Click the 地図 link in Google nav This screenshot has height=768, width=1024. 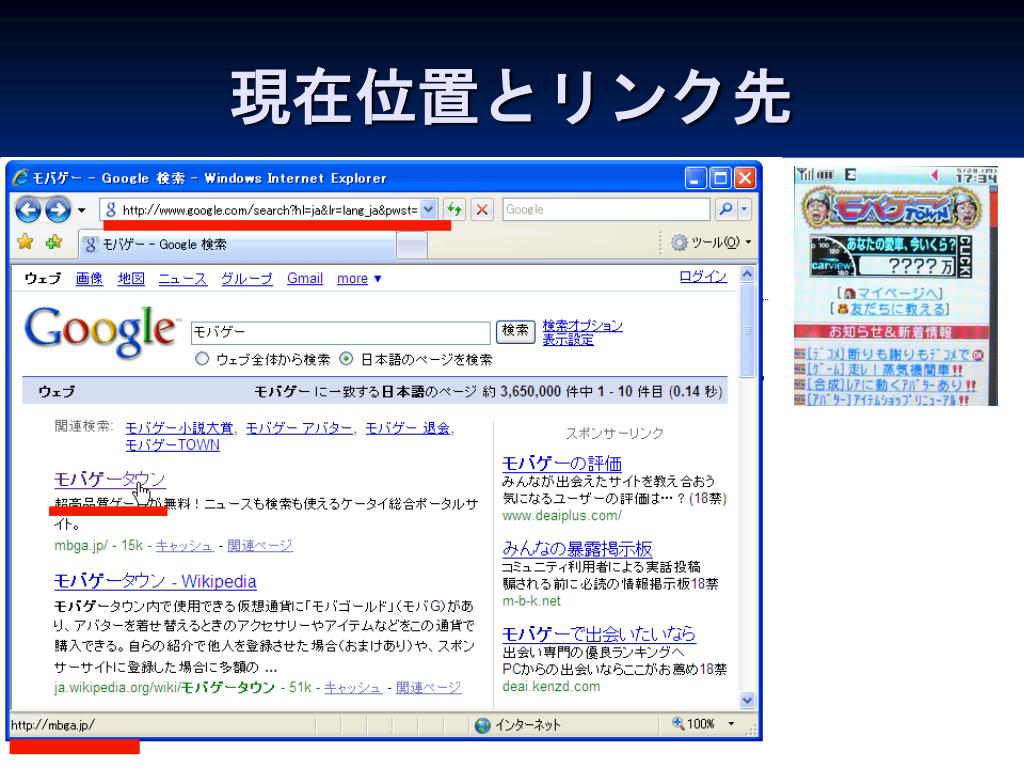[131, 279]
